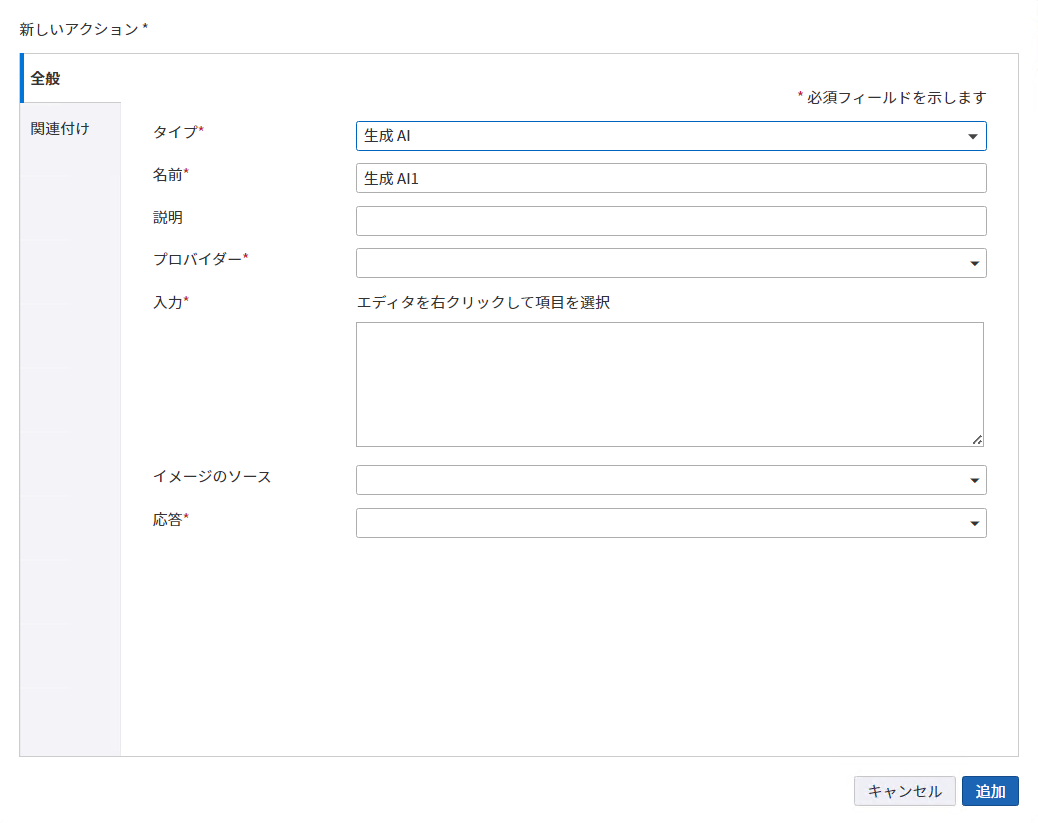Viewport: 1038px width, 823px height.
Task: Expand the イメージのソース dropdown
Action: point(670,480)
